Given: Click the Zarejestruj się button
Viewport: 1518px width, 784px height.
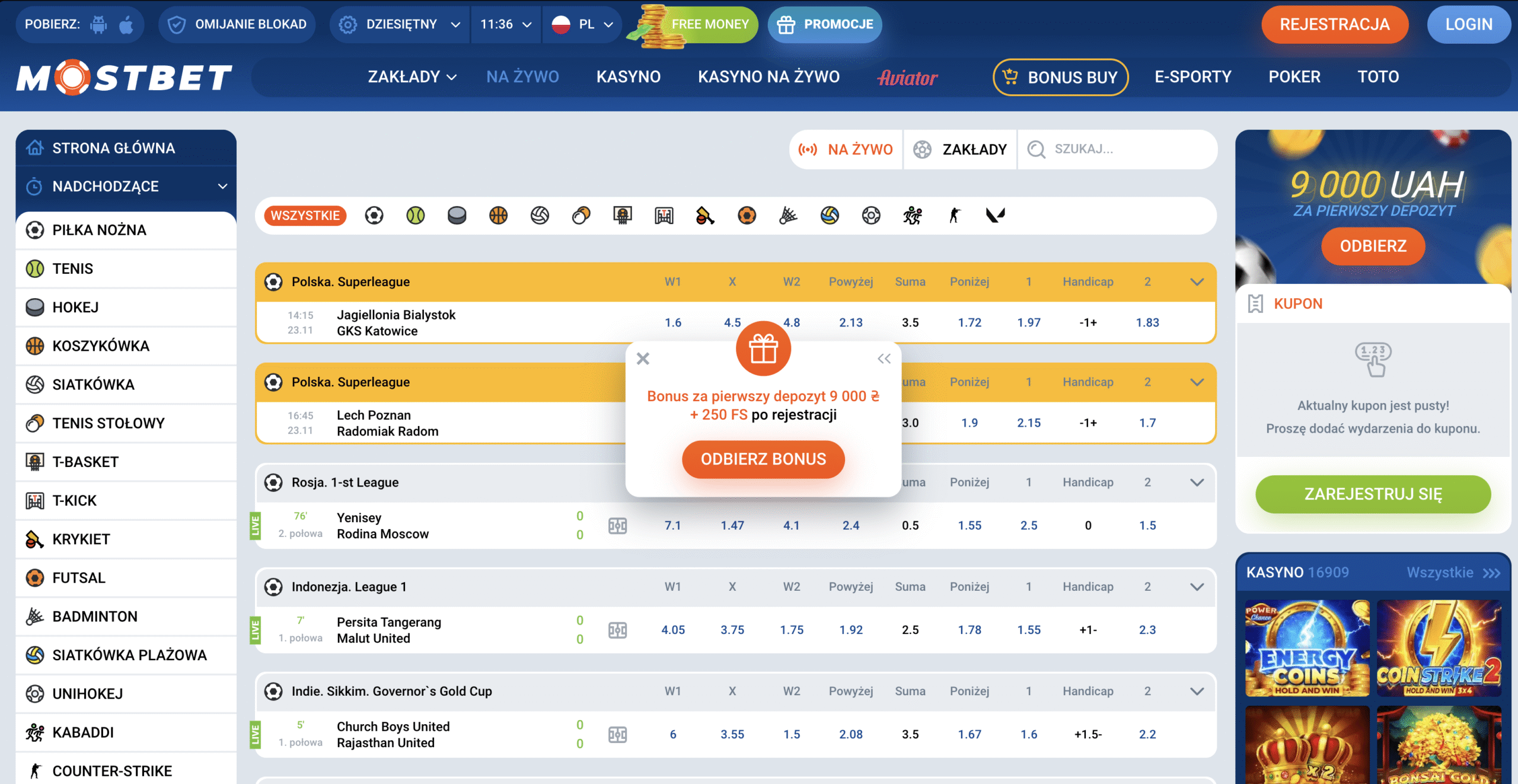Looking at the screenshot, I should (x=1373, y=494).
